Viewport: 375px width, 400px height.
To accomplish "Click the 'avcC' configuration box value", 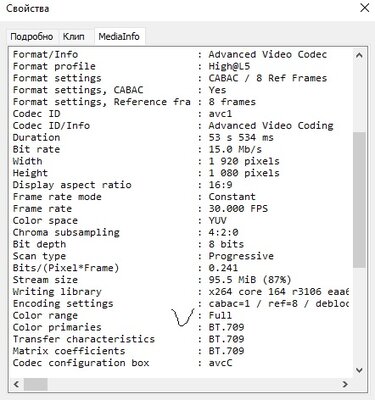I will coord(220,363).
